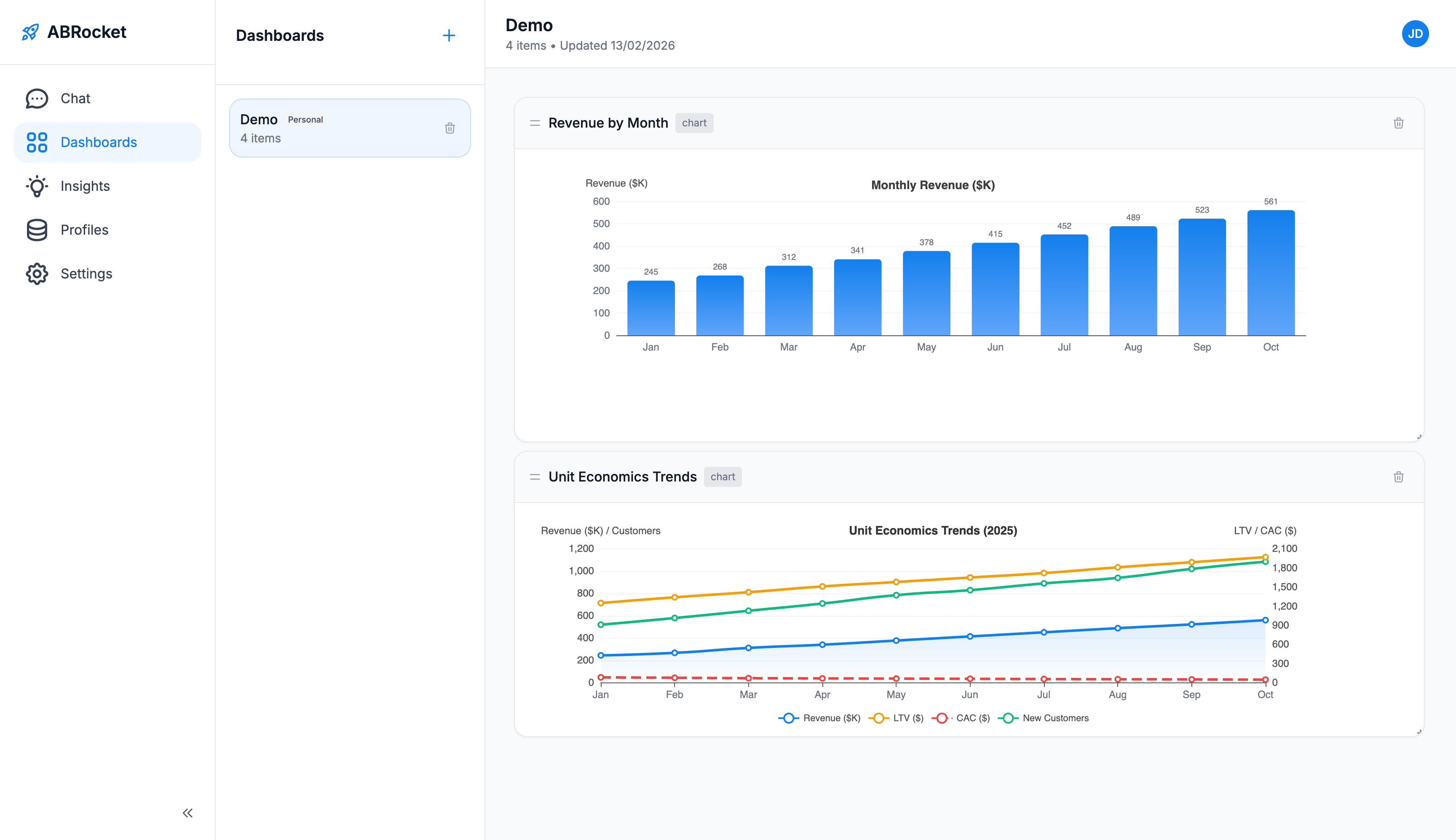
Task: Delete the Revenue by Month chart
Action: point(1398,123)
